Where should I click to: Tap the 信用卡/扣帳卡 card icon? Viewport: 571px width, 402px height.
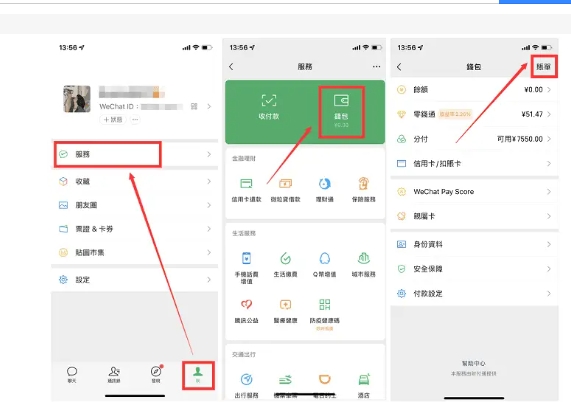pos(401,163)
